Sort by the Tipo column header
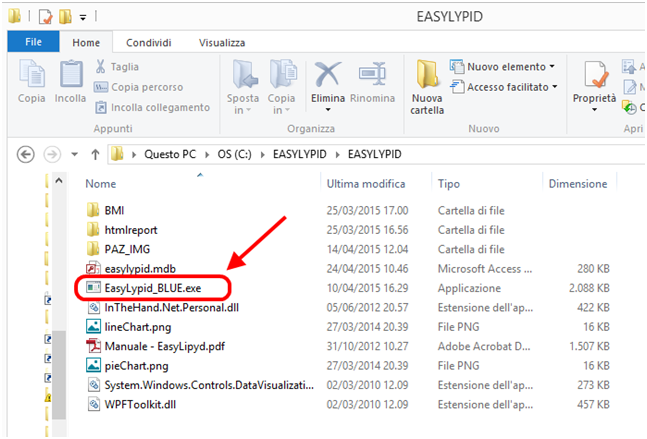This screenshot has height=439, width=647. coord(449,184)
